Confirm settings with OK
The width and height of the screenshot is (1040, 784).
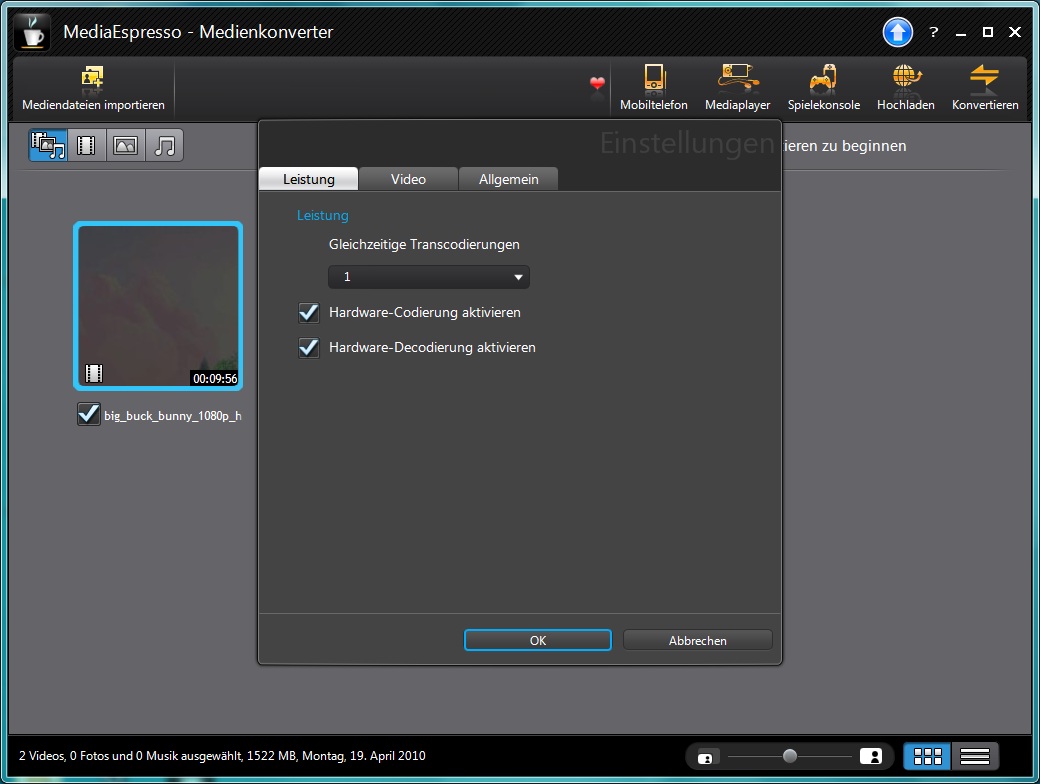coord(538,640)
